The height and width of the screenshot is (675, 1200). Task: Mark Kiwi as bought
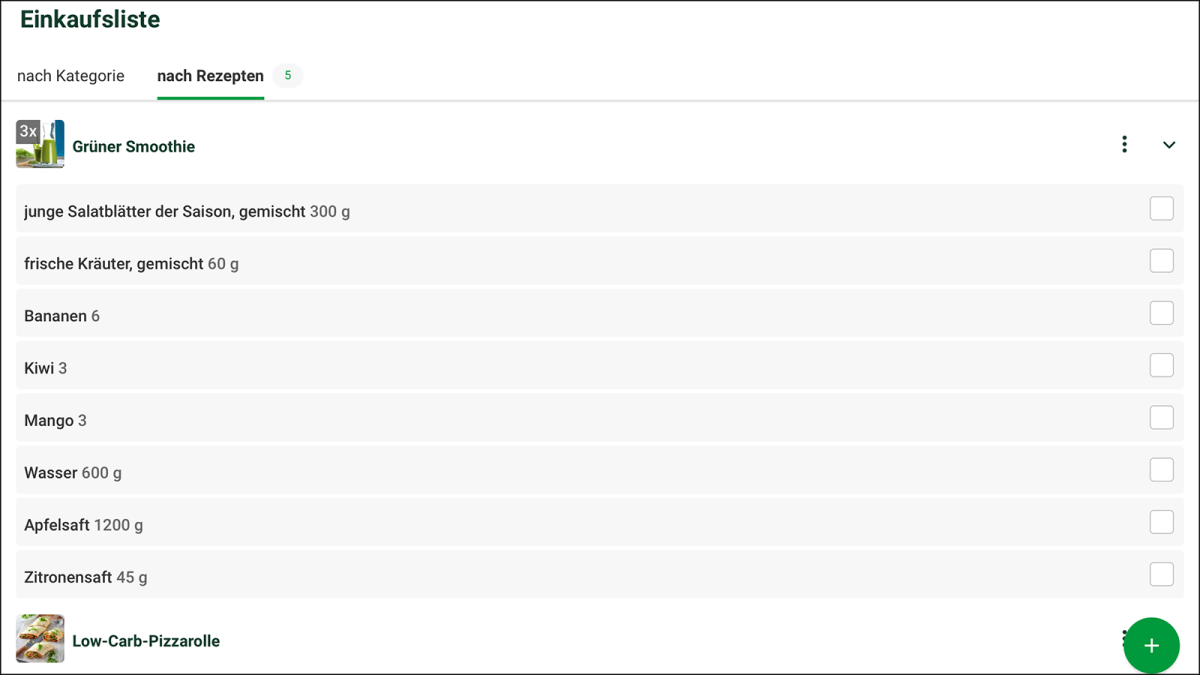coord(1161,365)
